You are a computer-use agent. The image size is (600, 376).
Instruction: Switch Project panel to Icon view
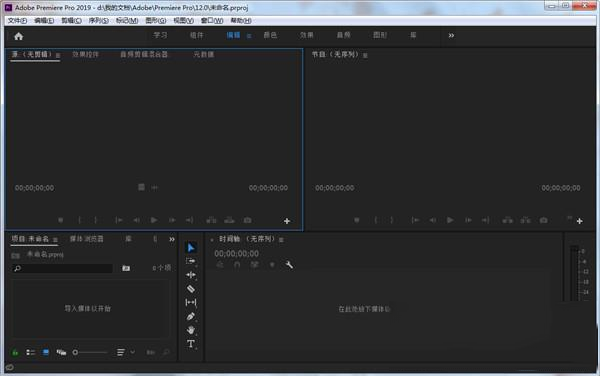point(46,352)
